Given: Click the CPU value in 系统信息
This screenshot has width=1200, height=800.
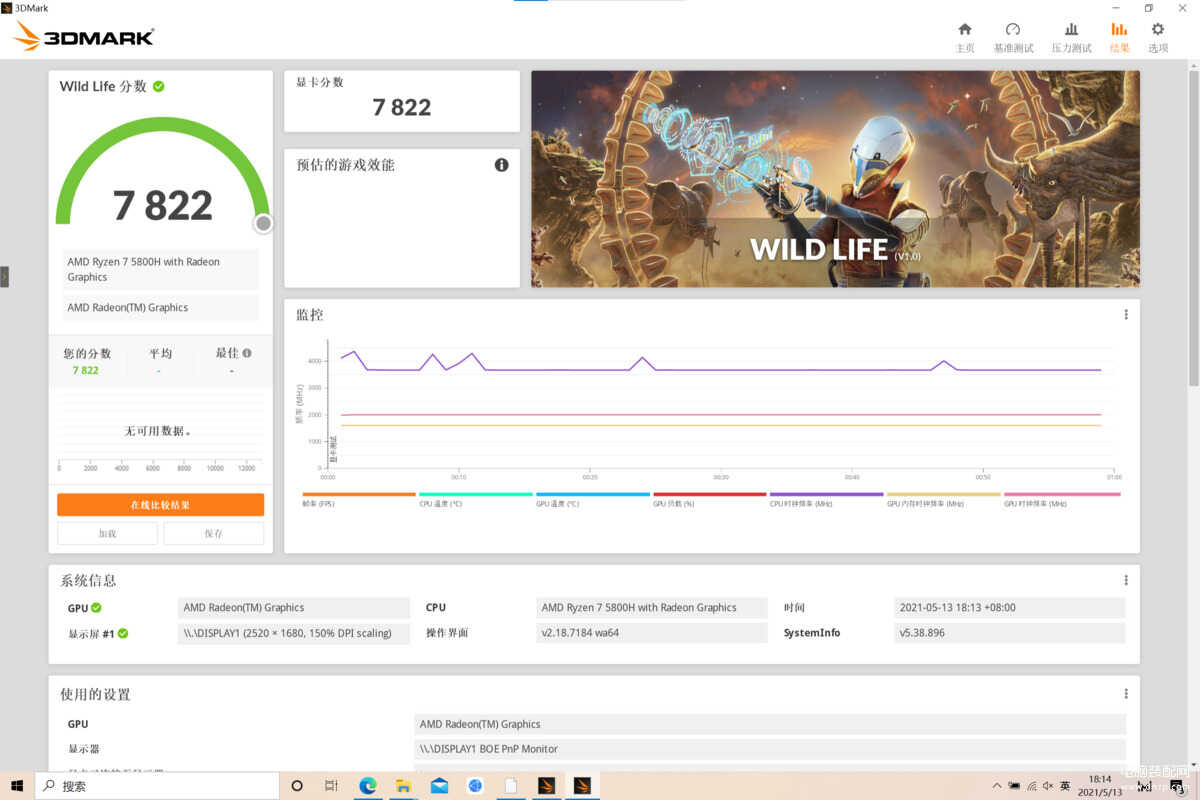Looking at the screenshot, I should point(652,607).
